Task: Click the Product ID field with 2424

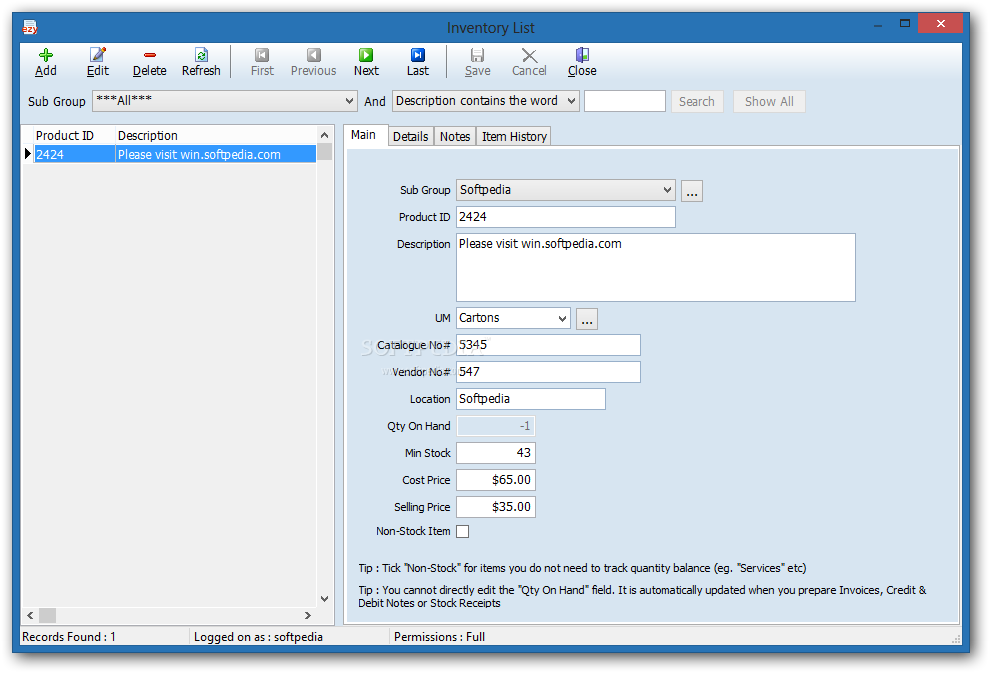Action: 566,217
